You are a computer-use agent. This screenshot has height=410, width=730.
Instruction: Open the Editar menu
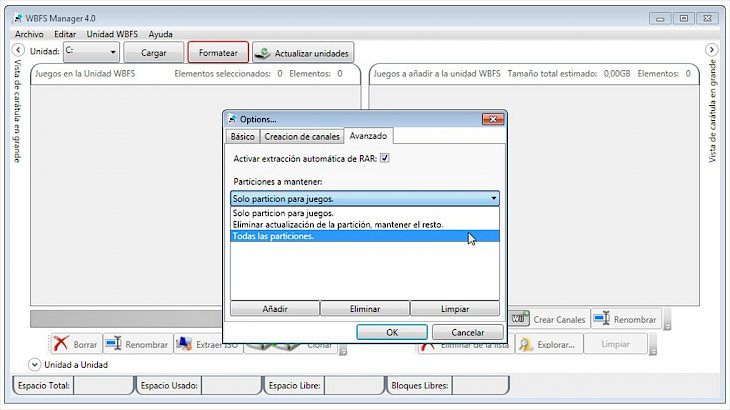[x=65, y=34]
